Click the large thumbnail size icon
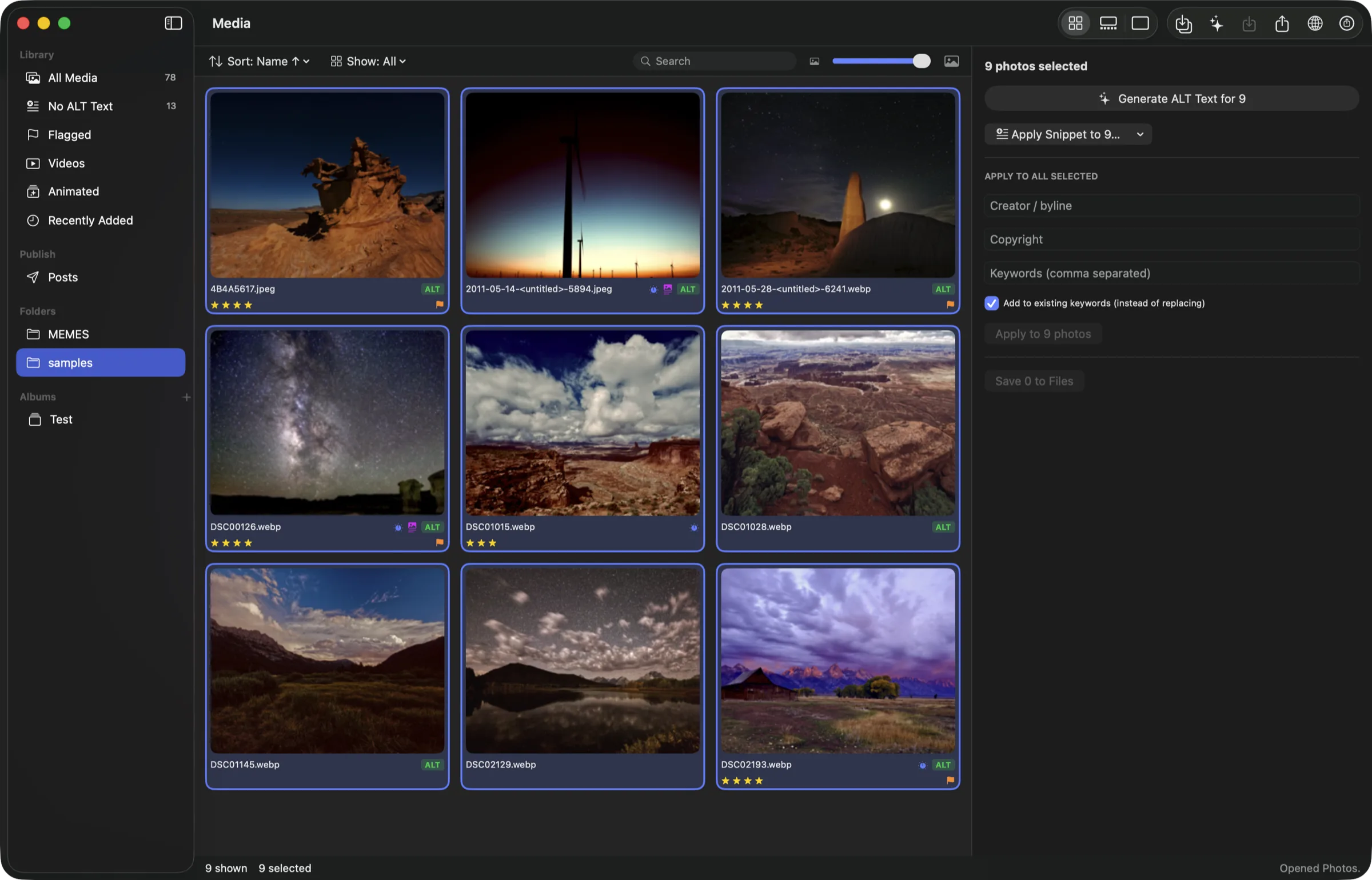The image size is (1372, 880). tap(951, 61)
